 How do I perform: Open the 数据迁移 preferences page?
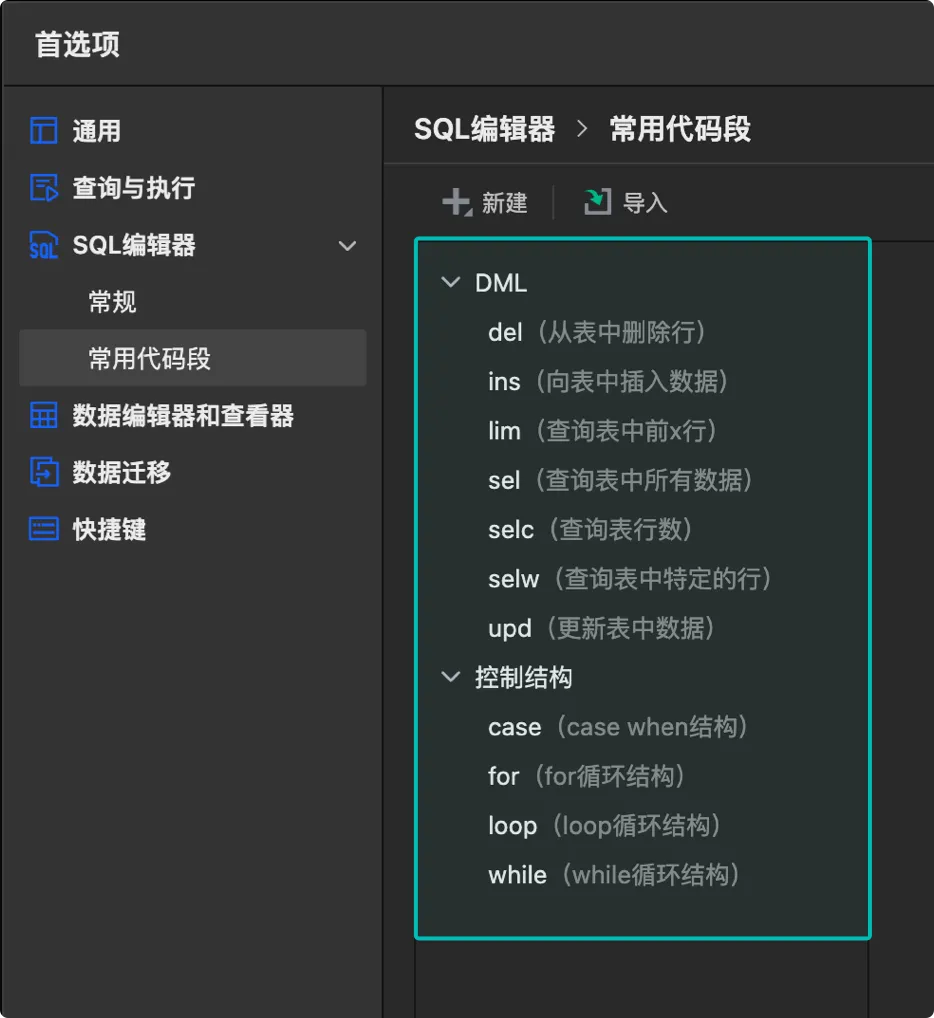point(121,472)
